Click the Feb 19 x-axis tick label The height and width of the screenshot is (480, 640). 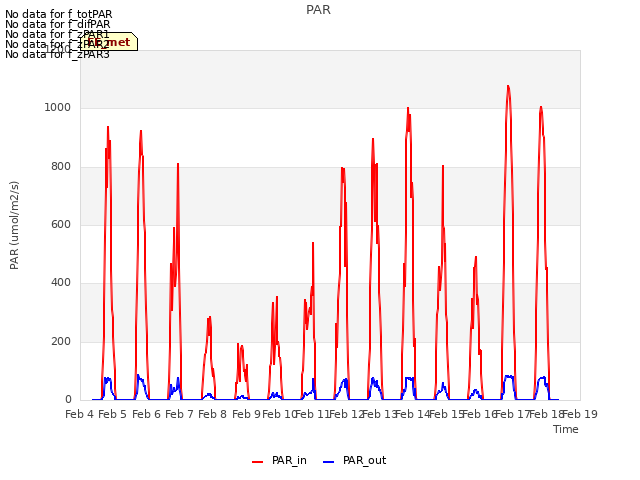pos(580,414)
